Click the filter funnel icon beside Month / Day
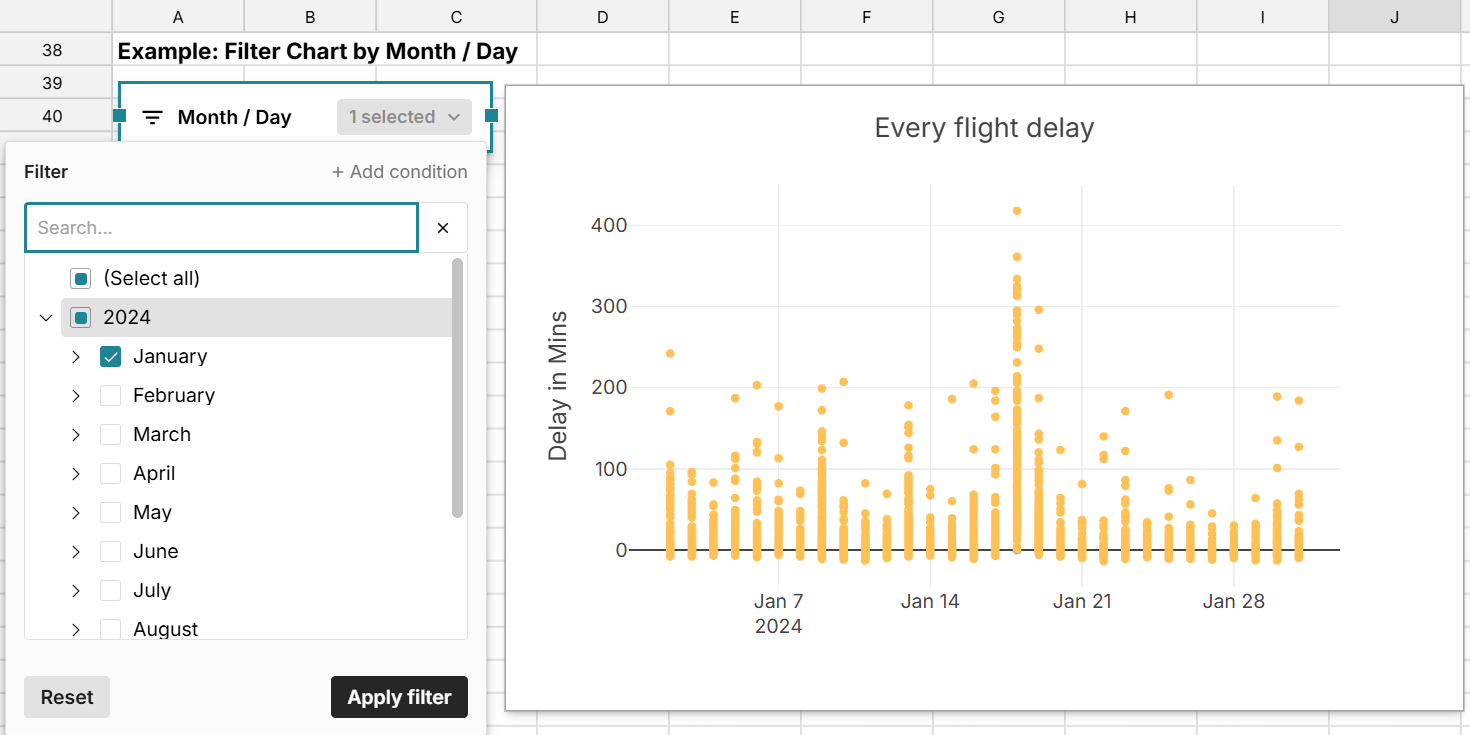This screenshot has width=1470, height=735. (151, 117)
